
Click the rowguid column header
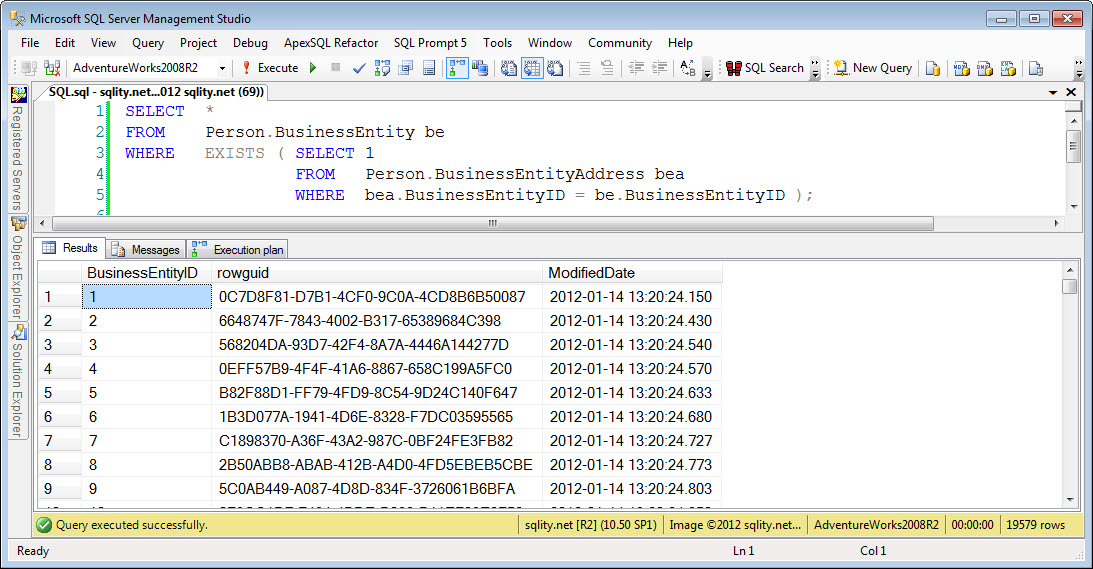376,273
